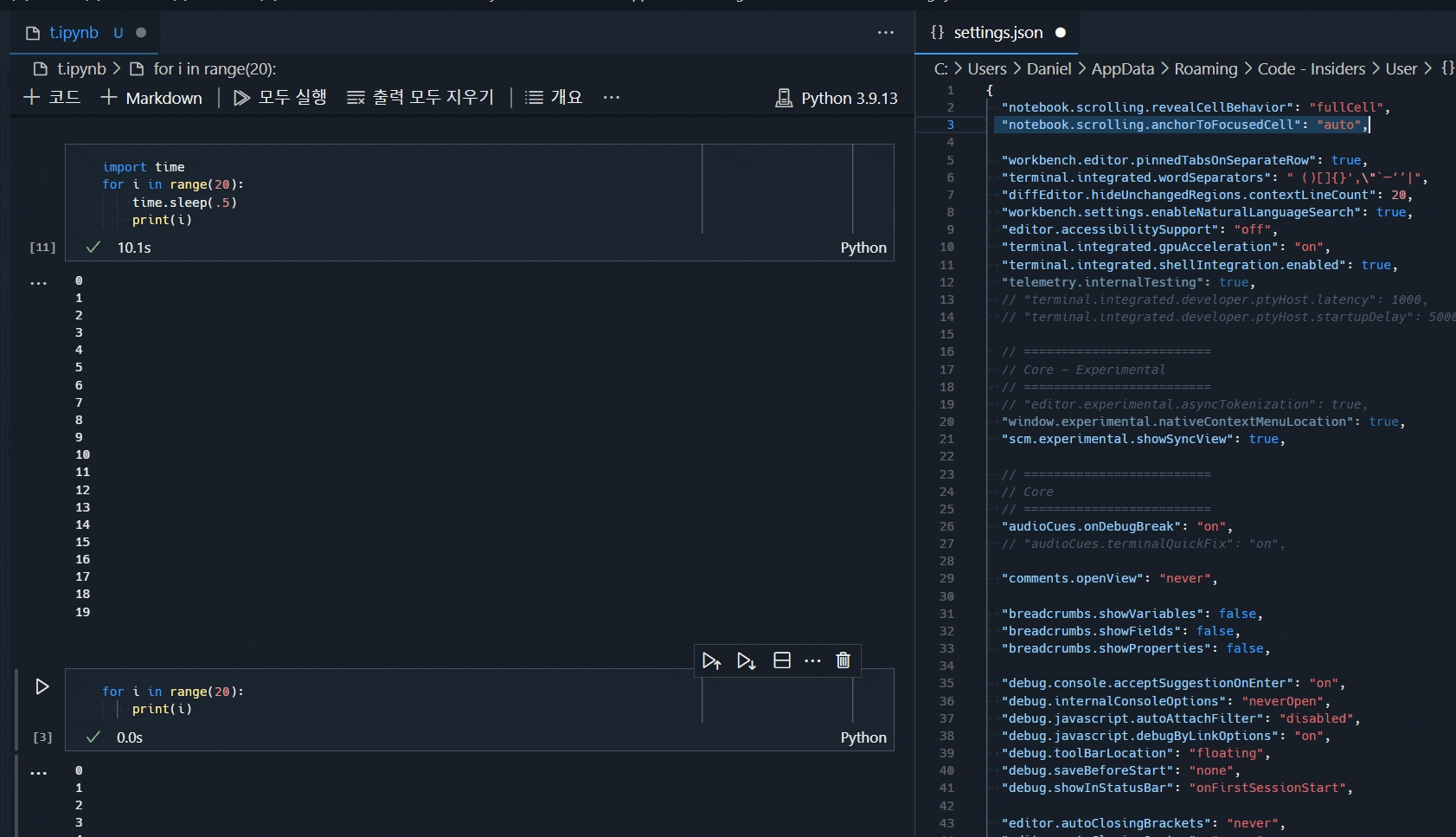Screen dimensions: 1456x837
Task: Insert a Markdown cell
Action: point(152,98)
